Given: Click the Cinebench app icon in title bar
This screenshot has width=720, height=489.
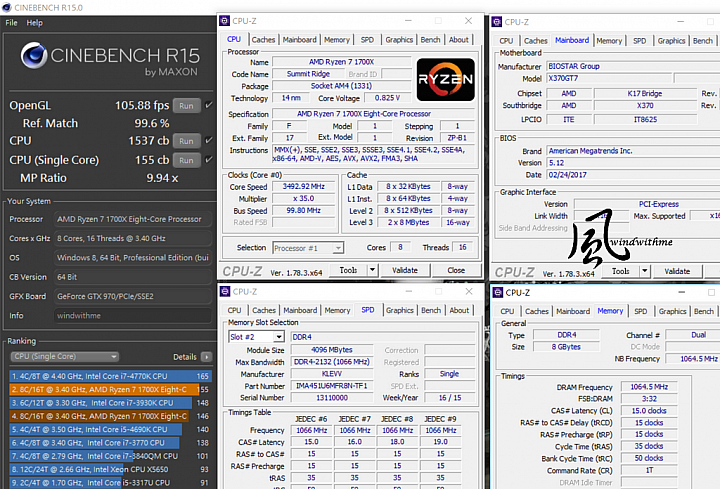Looking at the screenshot, I should pyautogui.click(x=6, y=7).
